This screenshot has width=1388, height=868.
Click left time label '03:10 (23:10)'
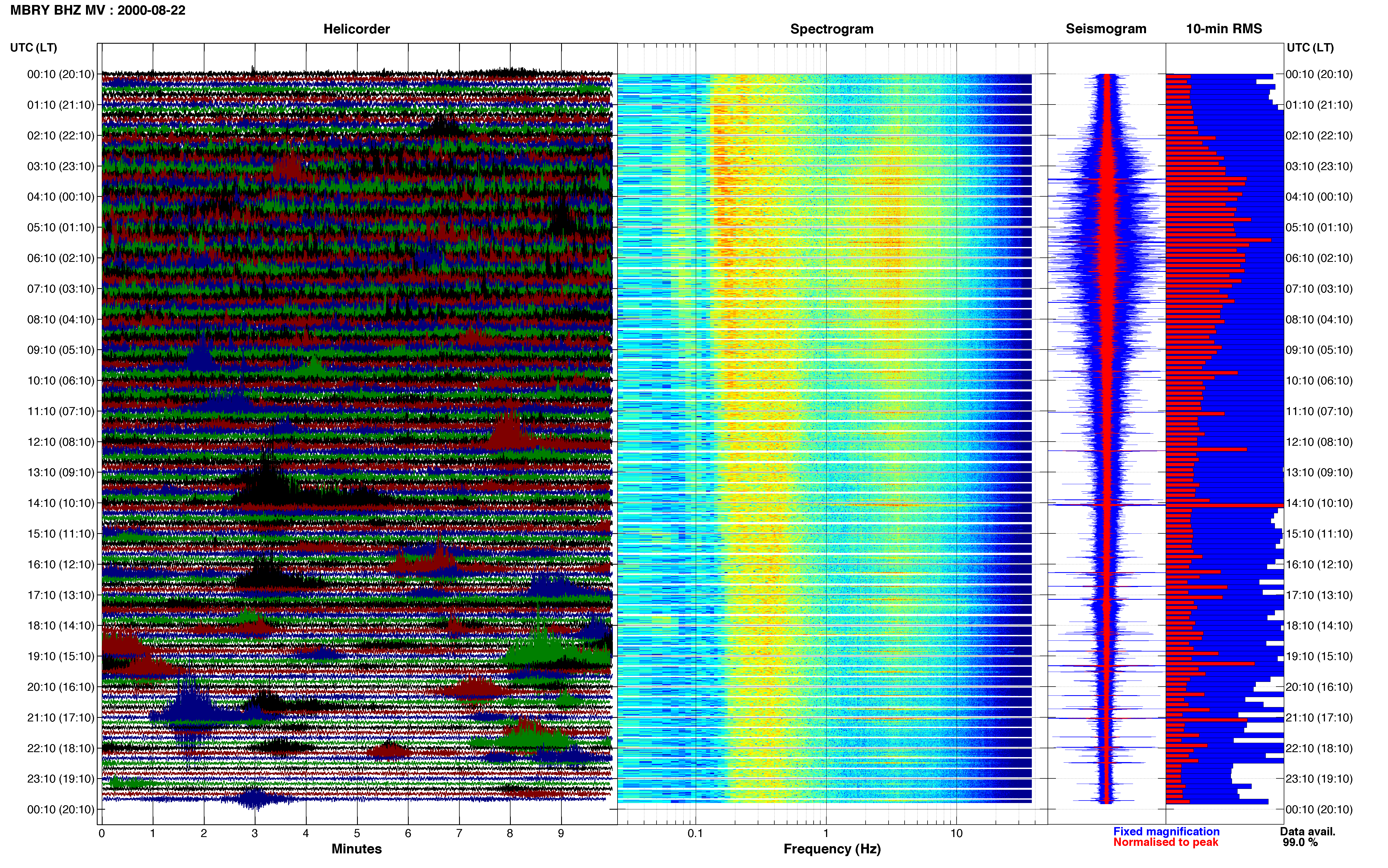[x=61, y=166]
